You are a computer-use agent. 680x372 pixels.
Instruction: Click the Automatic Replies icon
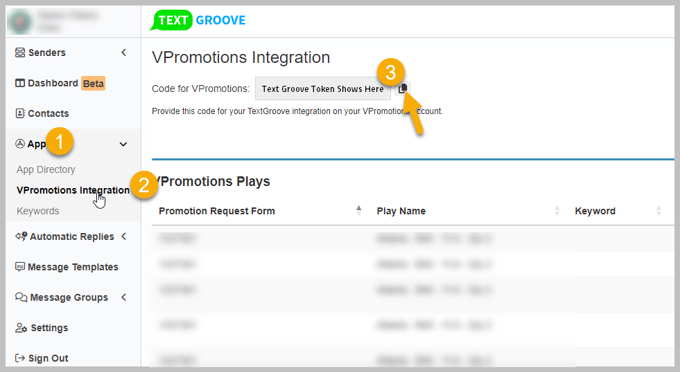click(21, 236)
